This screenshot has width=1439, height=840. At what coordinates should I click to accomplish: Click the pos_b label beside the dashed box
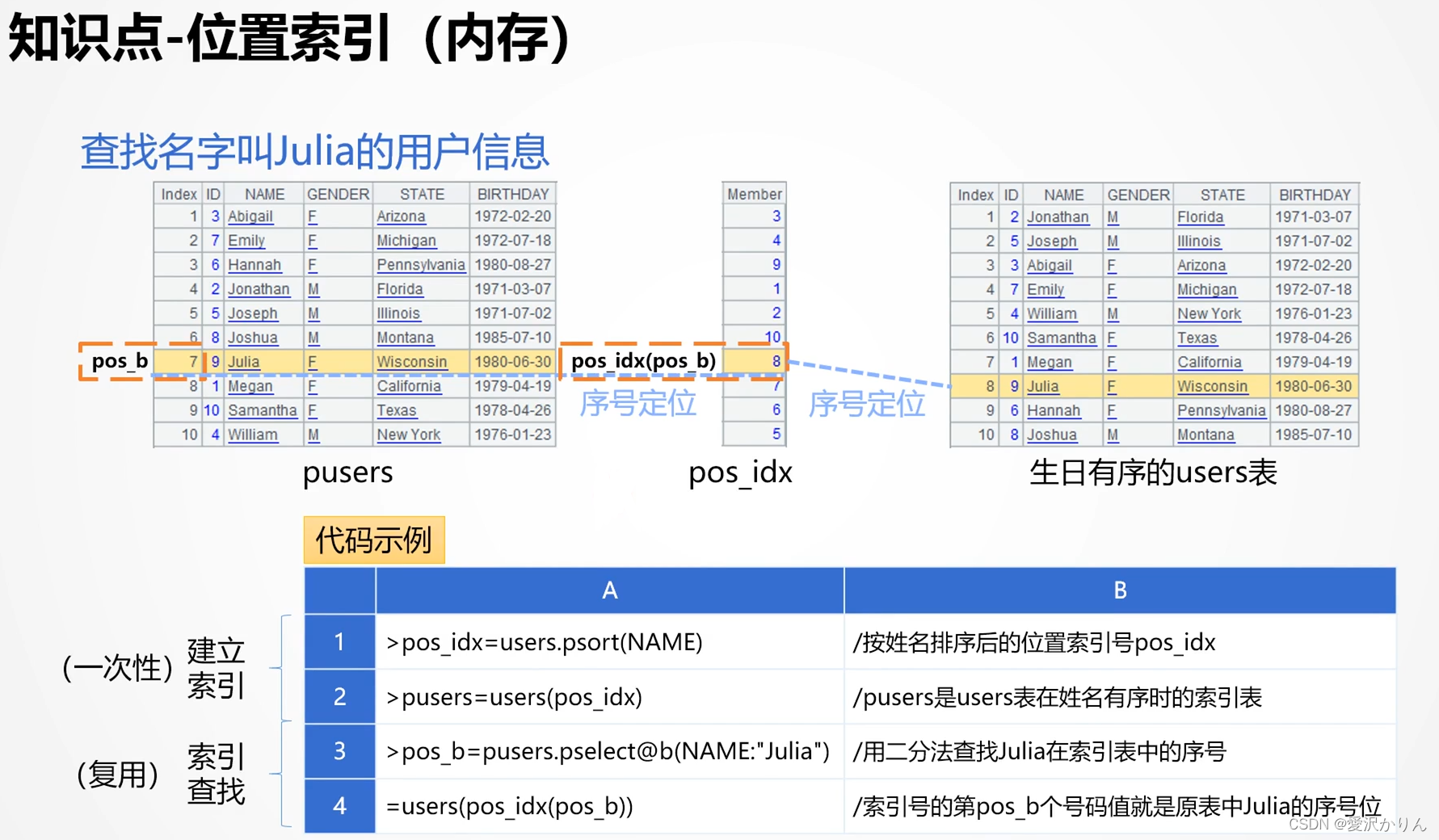(120, 361)
